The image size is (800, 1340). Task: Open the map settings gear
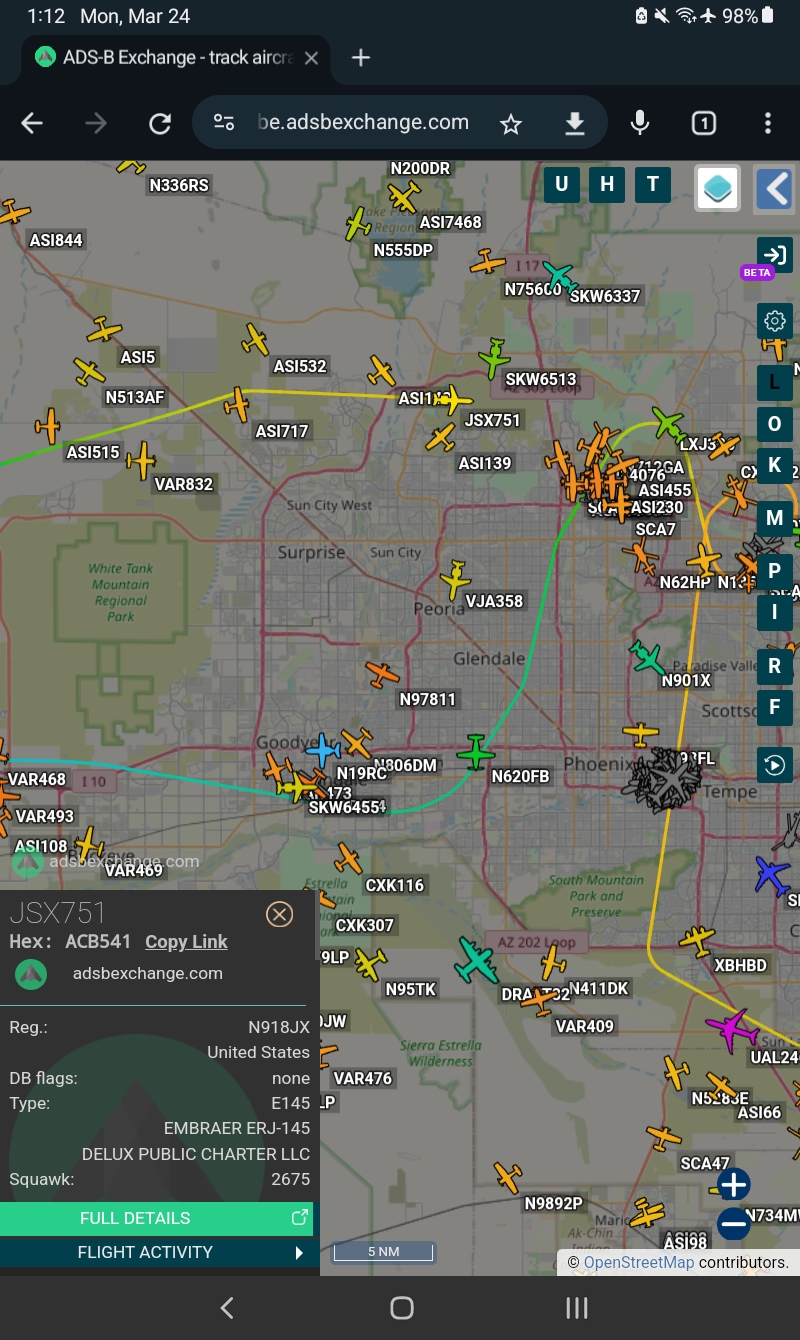[x=774, y=321]
